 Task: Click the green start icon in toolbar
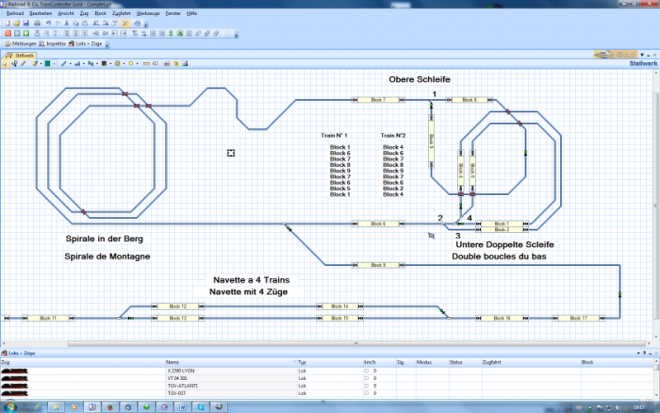pos(26,33)
